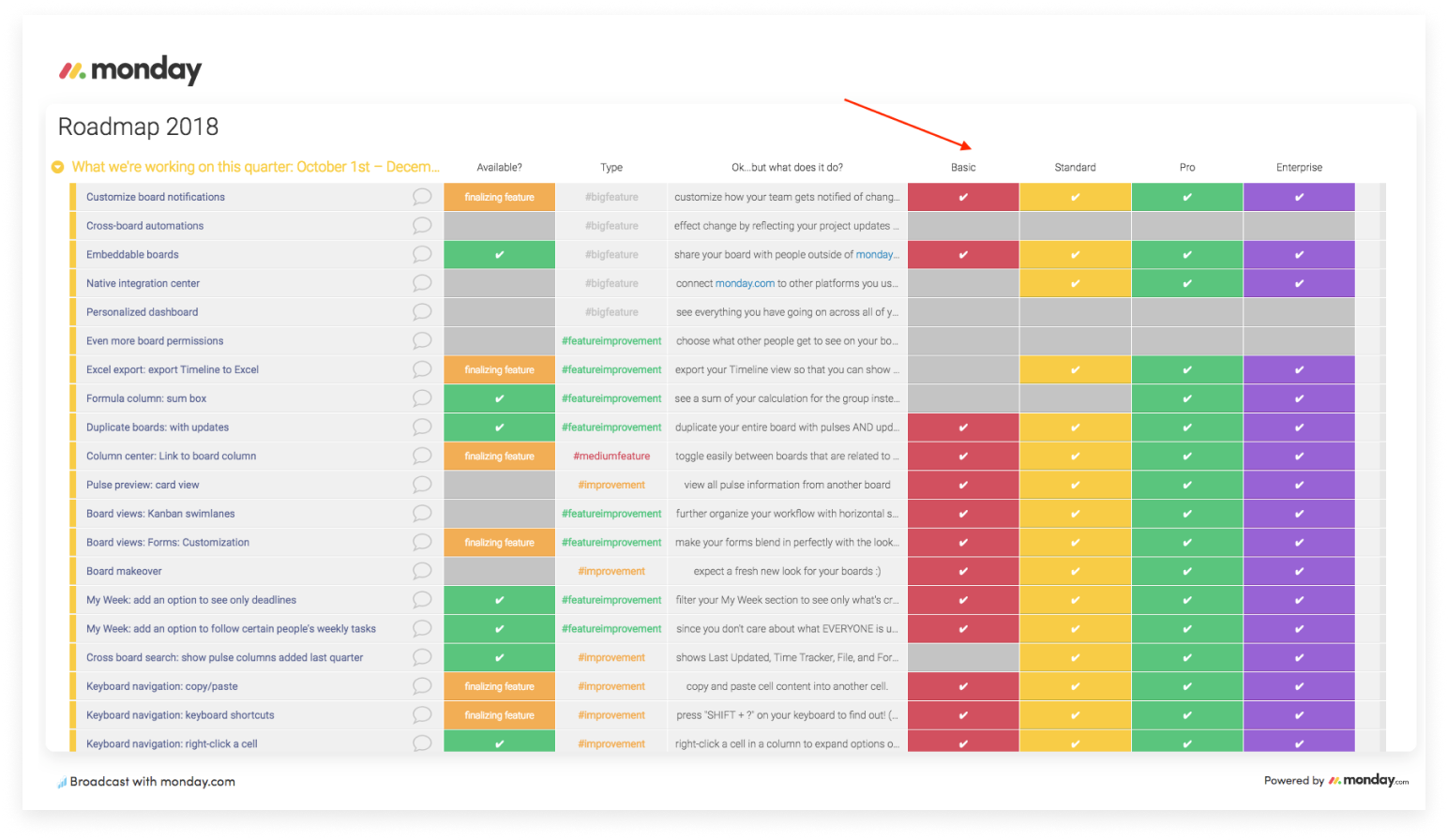Click #improvement tag for Board makeover
Screen dimensions: 1448x840
tap(611, 571)
